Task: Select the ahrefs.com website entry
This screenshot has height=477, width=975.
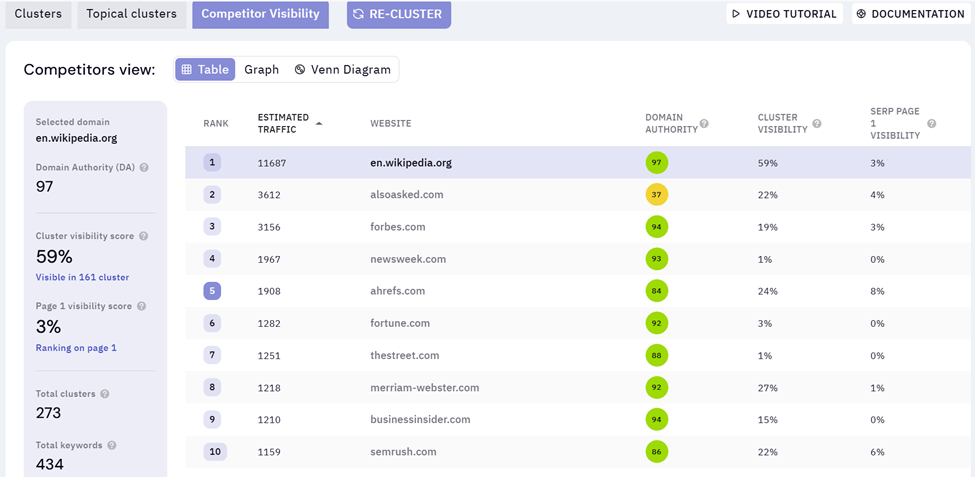Action: [397, 291]
